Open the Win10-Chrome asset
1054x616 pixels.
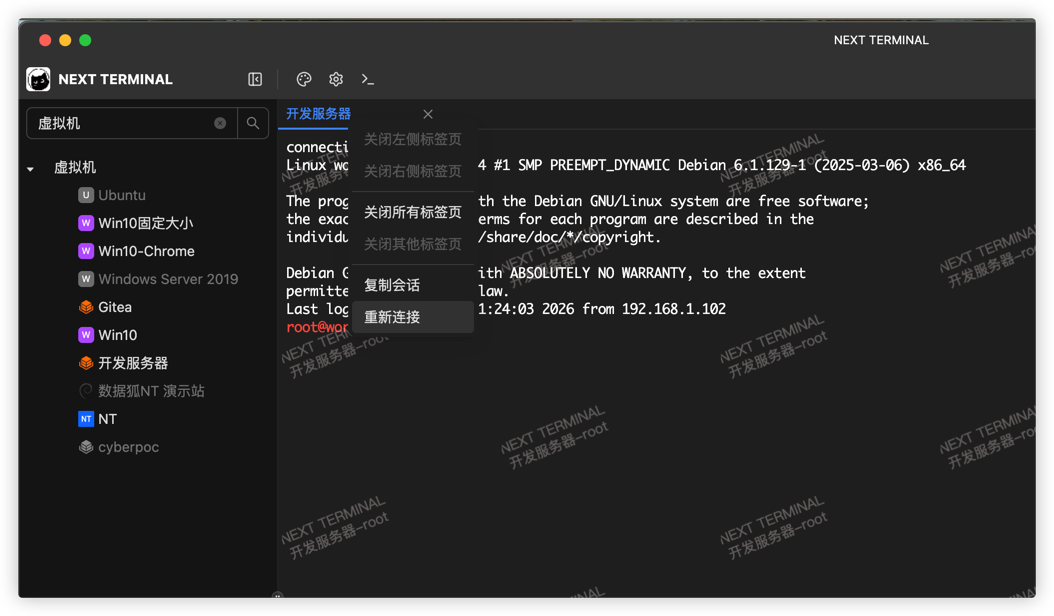[147, 251]
